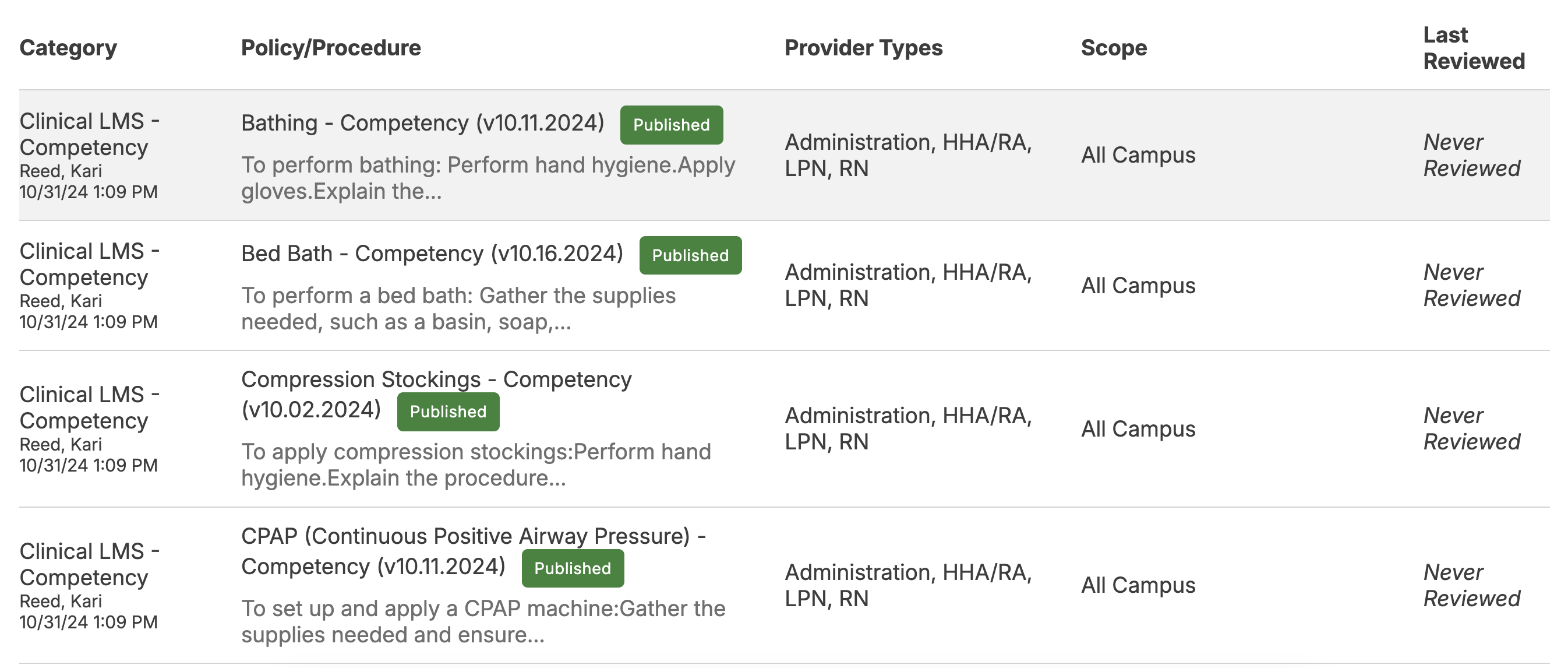Click provider types in Compression Stockings row
1568x668 pixels.
907,428
